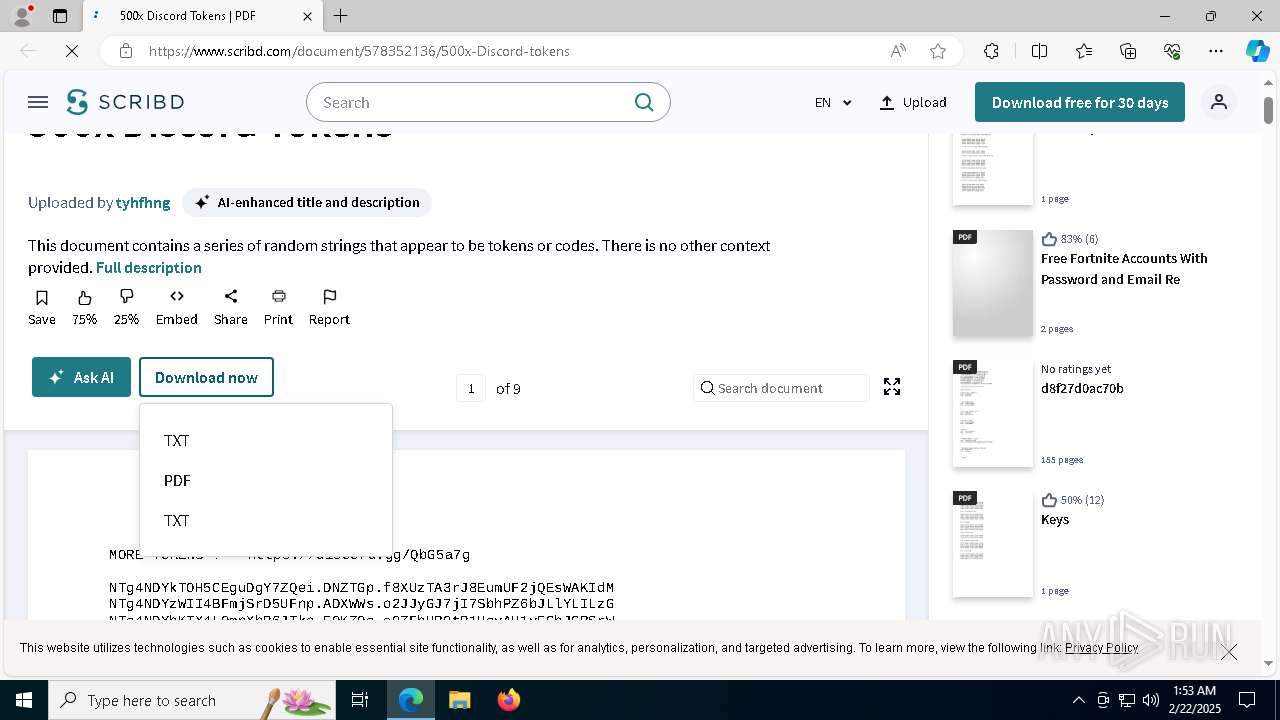The width and height of the screenshot is (1280, 720).
Task: Stop page loading in browser
Action: pos(72,51)
